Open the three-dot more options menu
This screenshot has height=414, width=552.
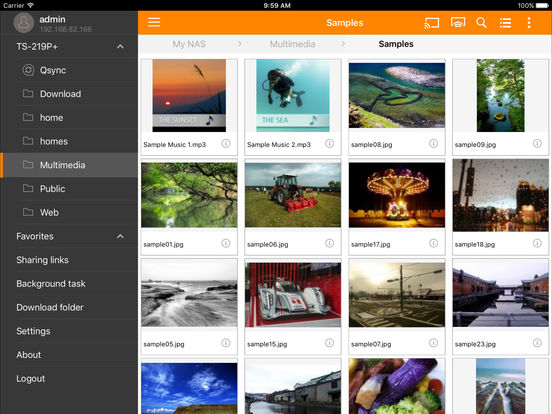(529, 23)
